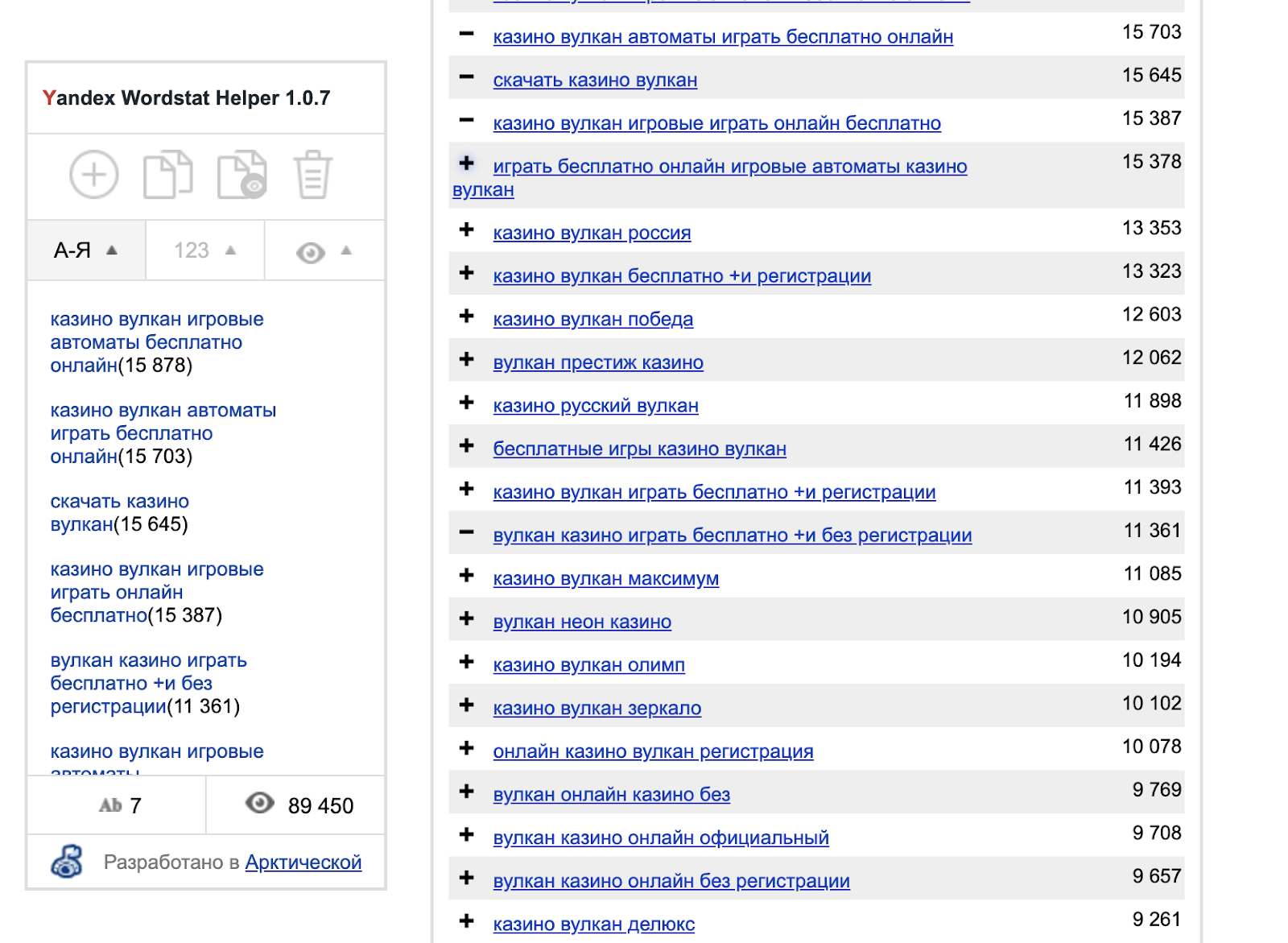Select helper entry ending 'онлайн(15 878)'

157,342
